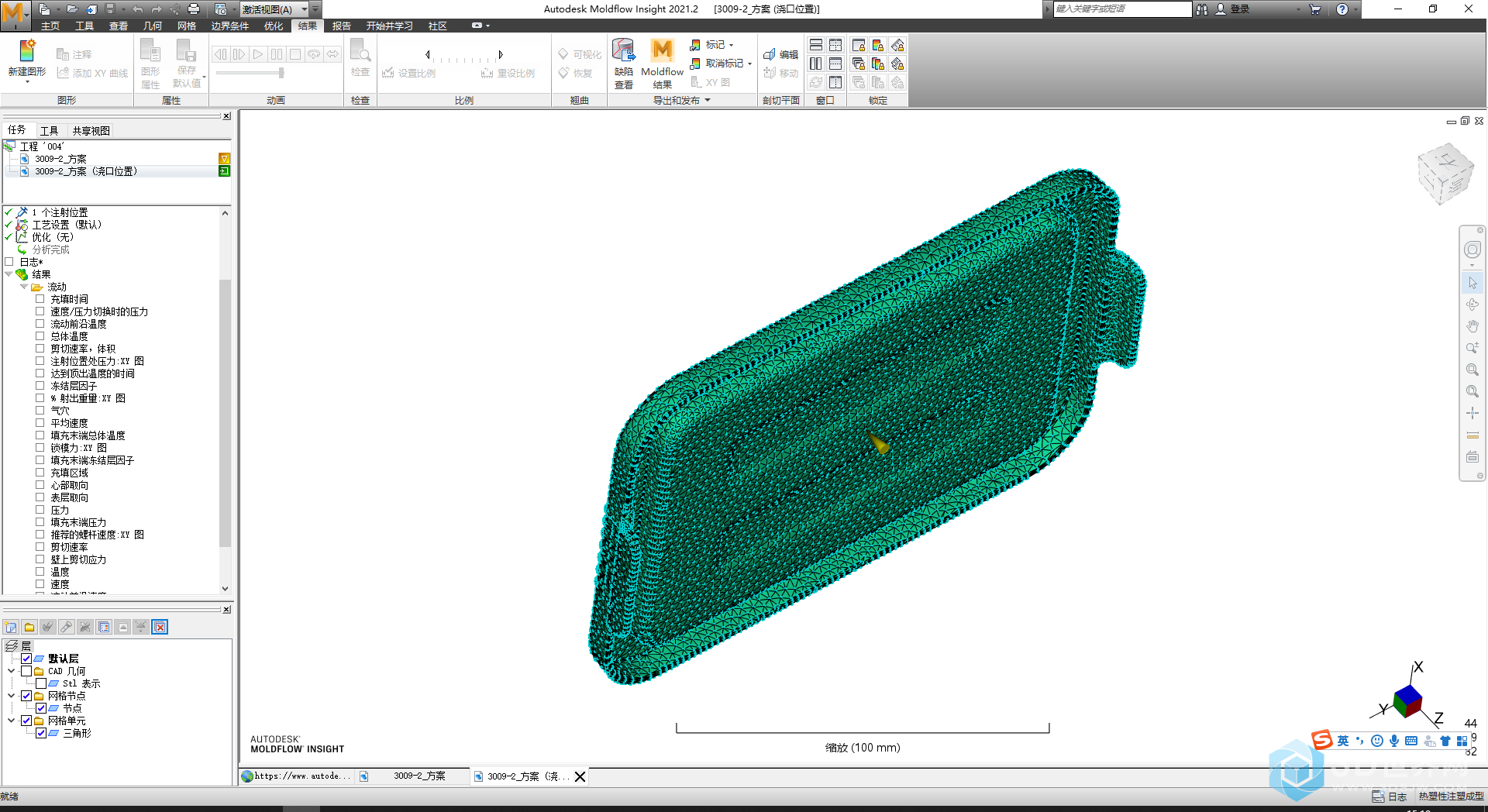Check the 日志 checkbox in study tasks
Viewport: 1488px width, 812px height.
coord(9,261)
